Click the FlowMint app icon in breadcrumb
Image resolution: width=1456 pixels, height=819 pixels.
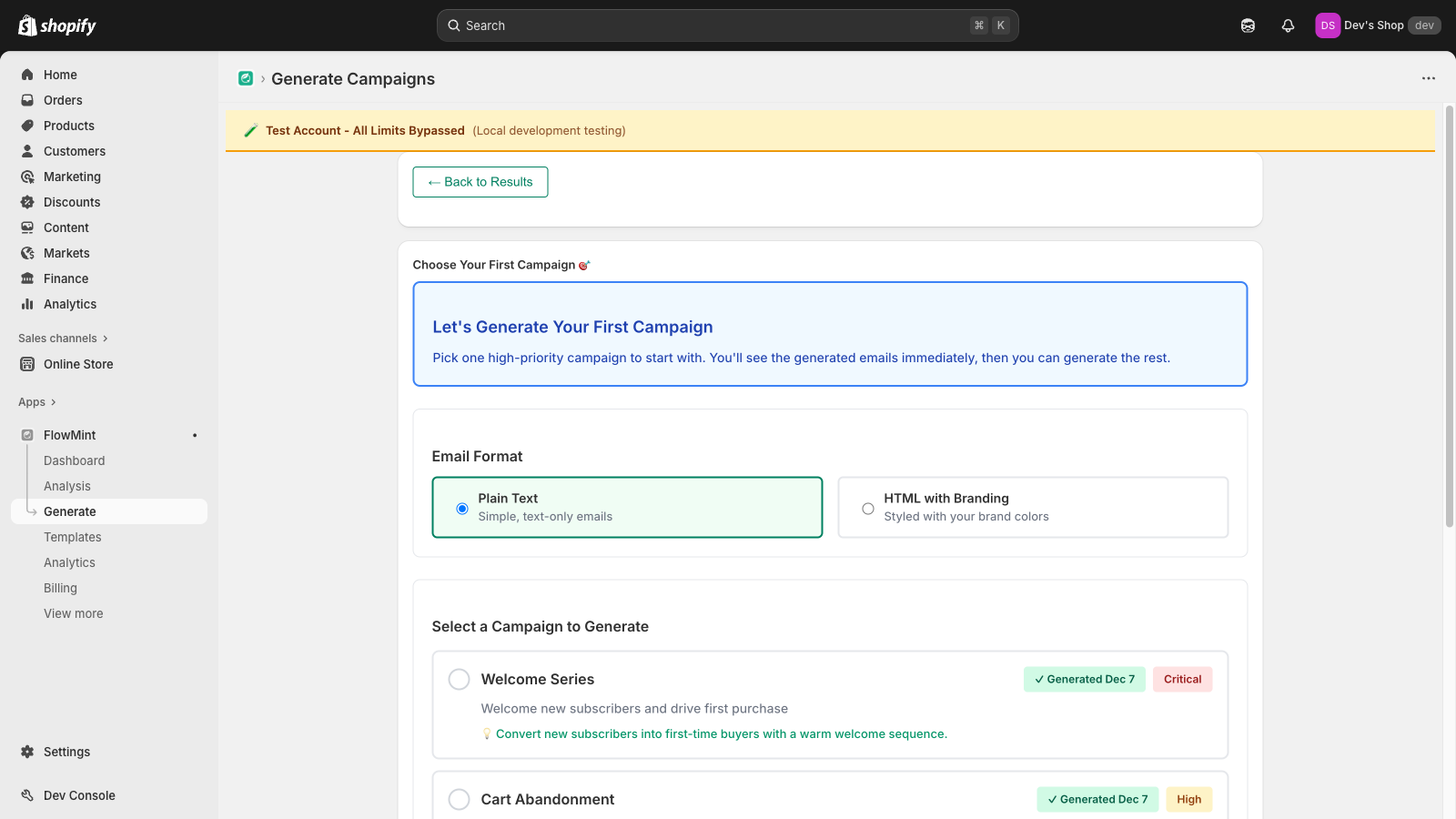tap(246, 79)
